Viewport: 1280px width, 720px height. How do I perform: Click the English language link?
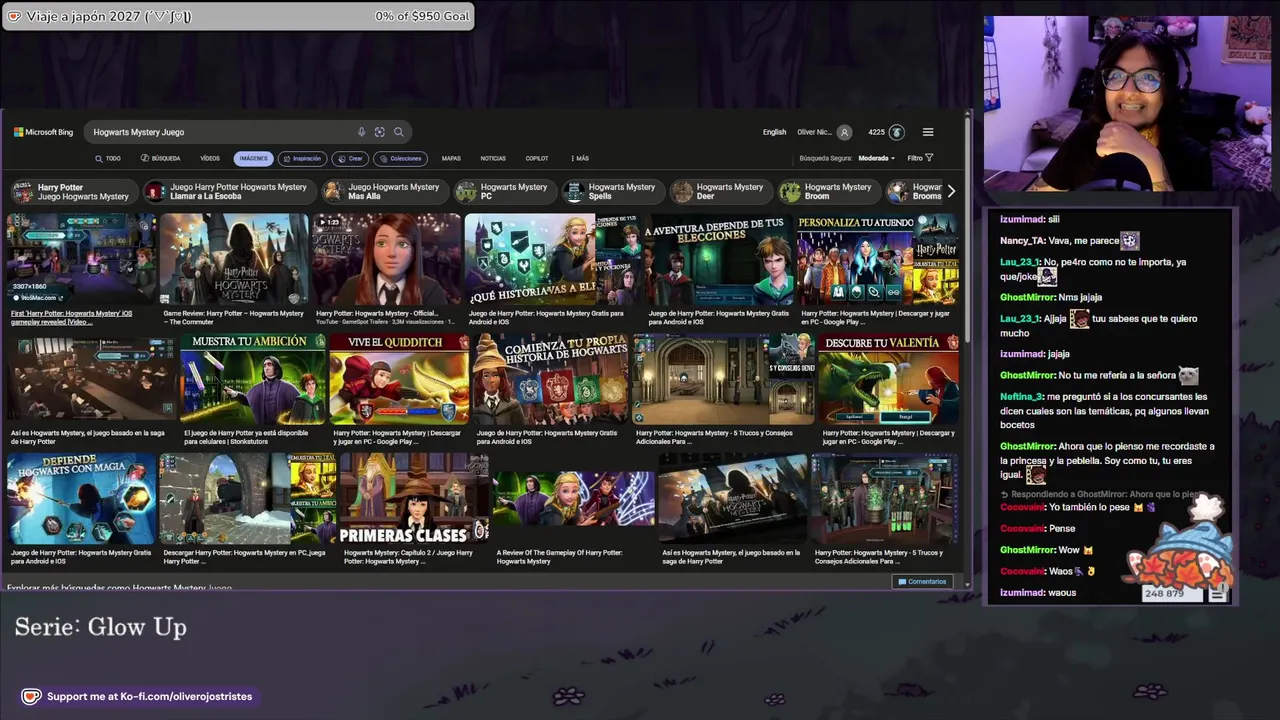coord(774,132)
